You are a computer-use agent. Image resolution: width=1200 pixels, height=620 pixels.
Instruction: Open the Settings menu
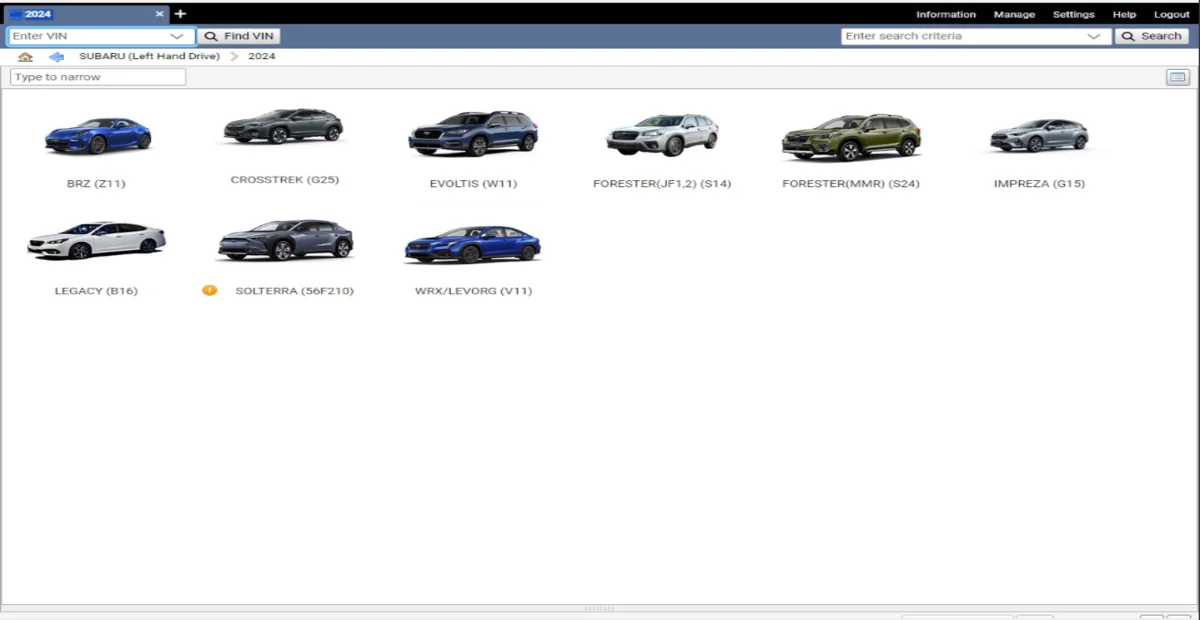click(1073, 15)
